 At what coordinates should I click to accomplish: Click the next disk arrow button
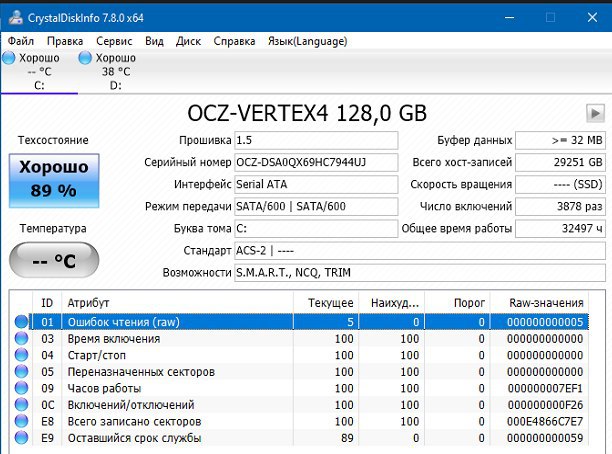595,114
